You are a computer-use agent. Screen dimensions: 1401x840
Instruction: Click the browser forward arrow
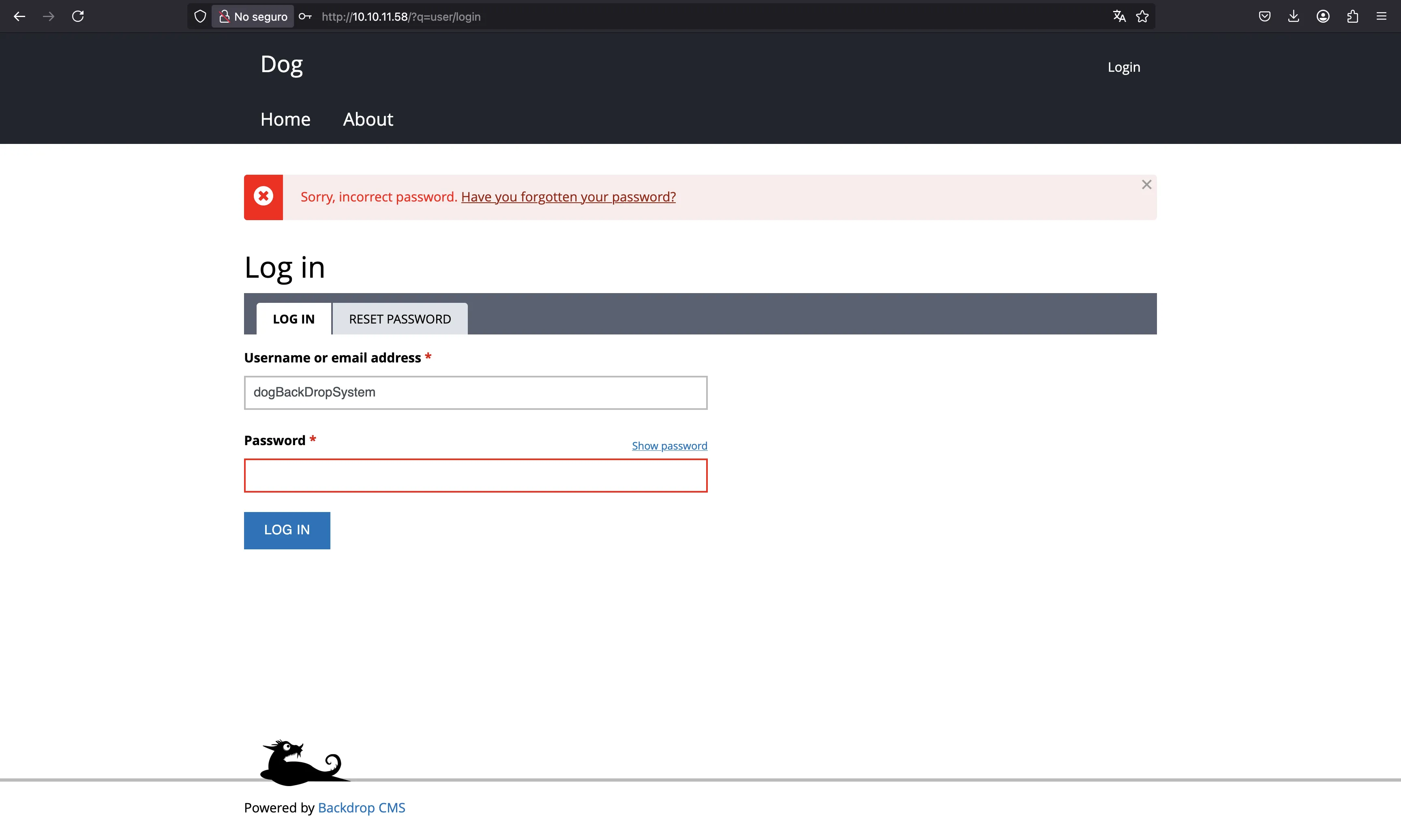tap(49, 16)
